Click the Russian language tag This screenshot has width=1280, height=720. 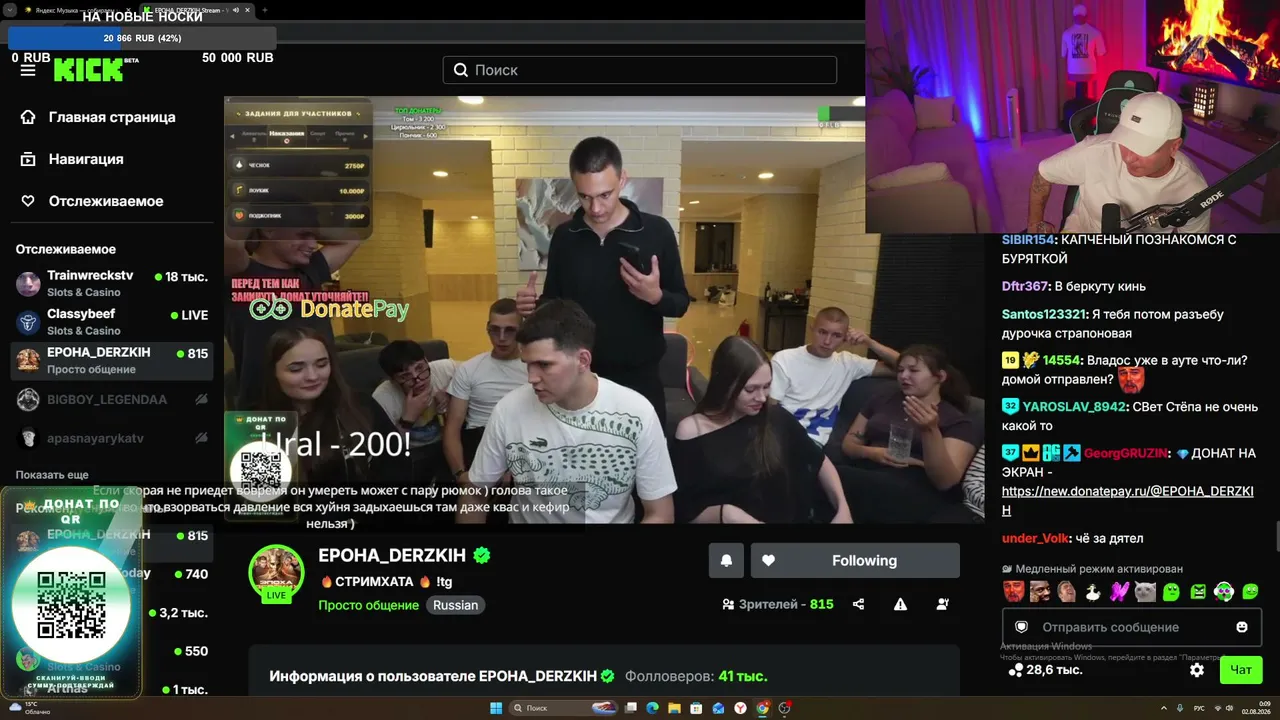[x=455, y=605]
